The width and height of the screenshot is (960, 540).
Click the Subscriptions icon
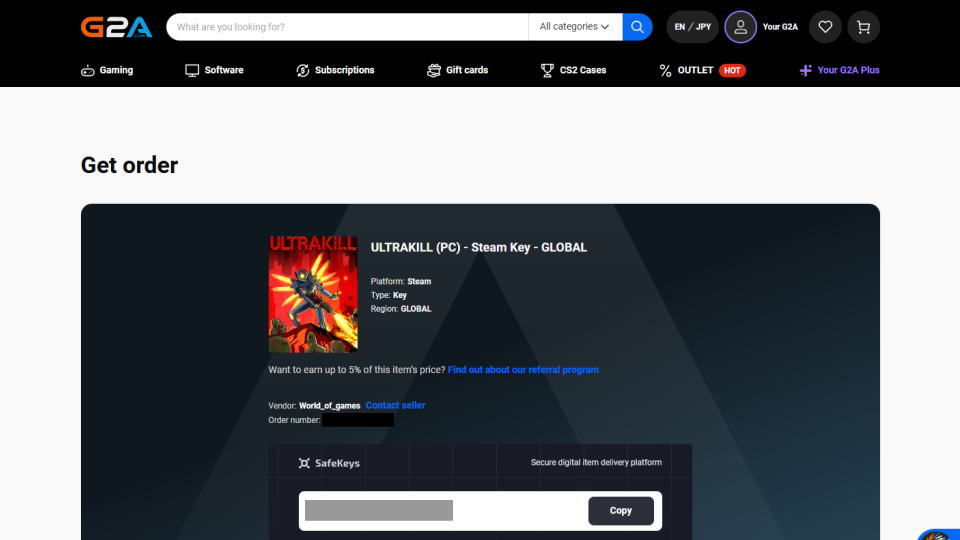pyautogui.click(x=302, y=70)
